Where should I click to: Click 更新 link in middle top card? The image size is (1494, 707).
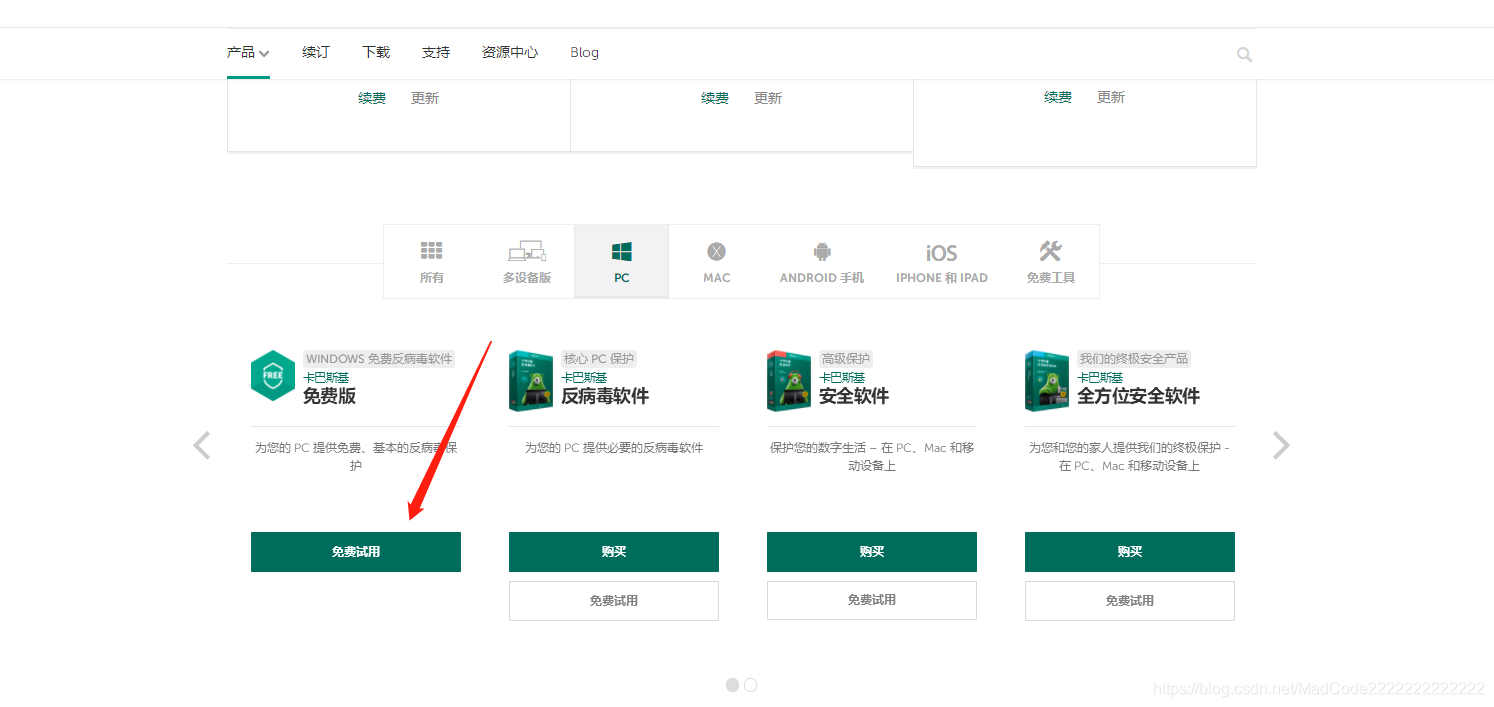pyautogui.click(x=768, y=98)
